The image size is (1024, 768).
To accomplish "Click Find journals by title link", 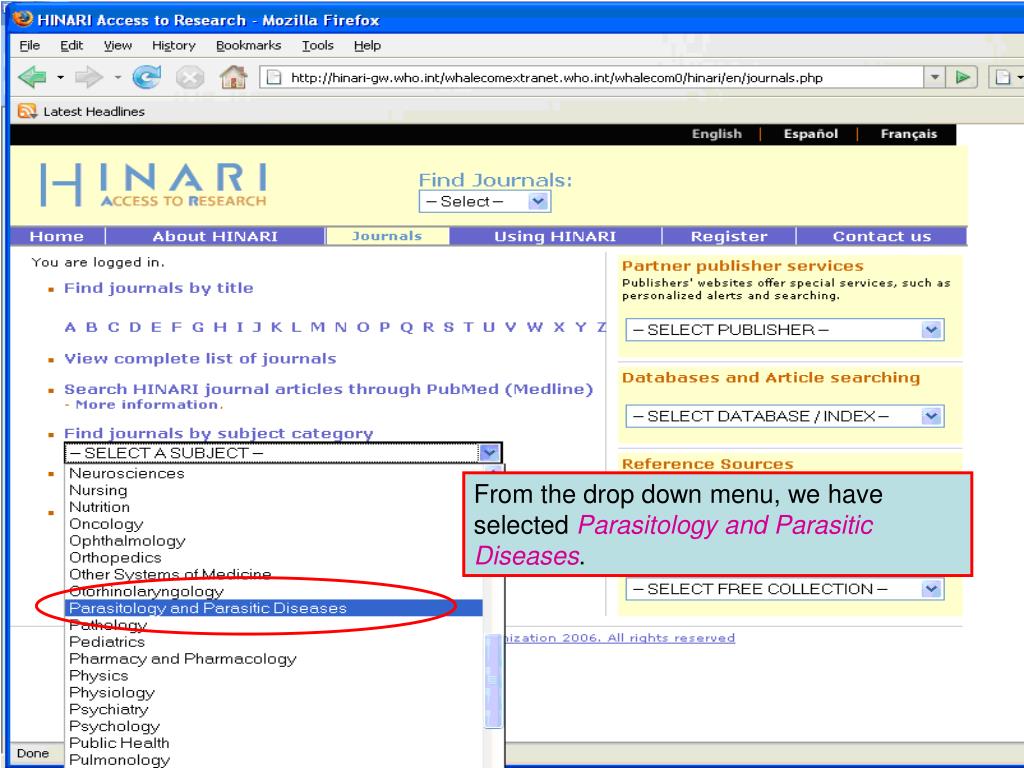I will click(x=159, y=288).
